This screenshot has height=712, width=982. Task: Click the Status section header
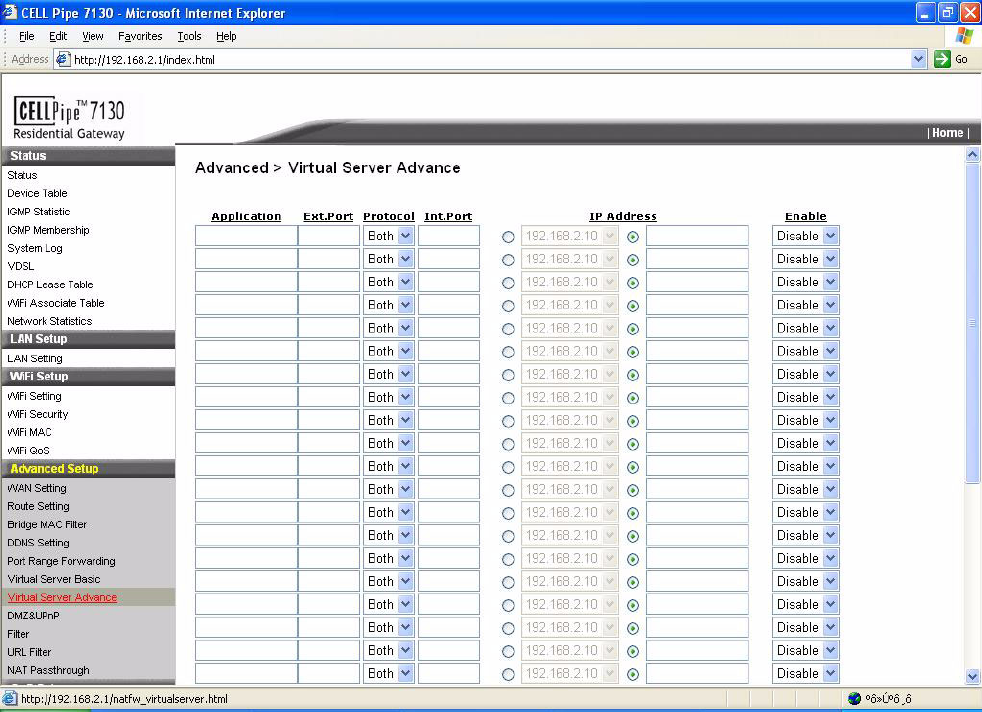[x=88, y=156]
